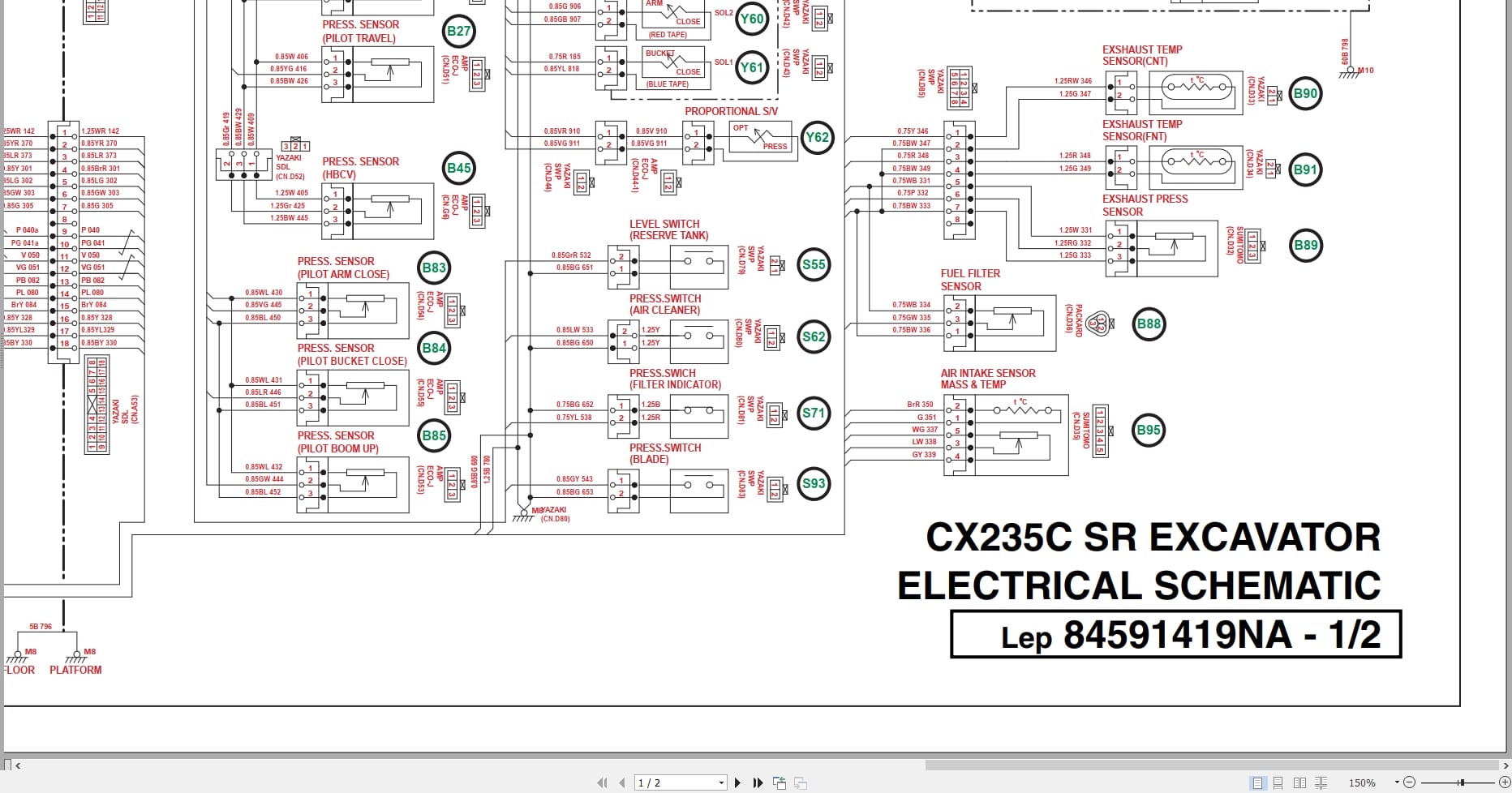This screenshot has width=1512, height=793.
Task: Select the single page layout icon
Action: [1258, 782]
